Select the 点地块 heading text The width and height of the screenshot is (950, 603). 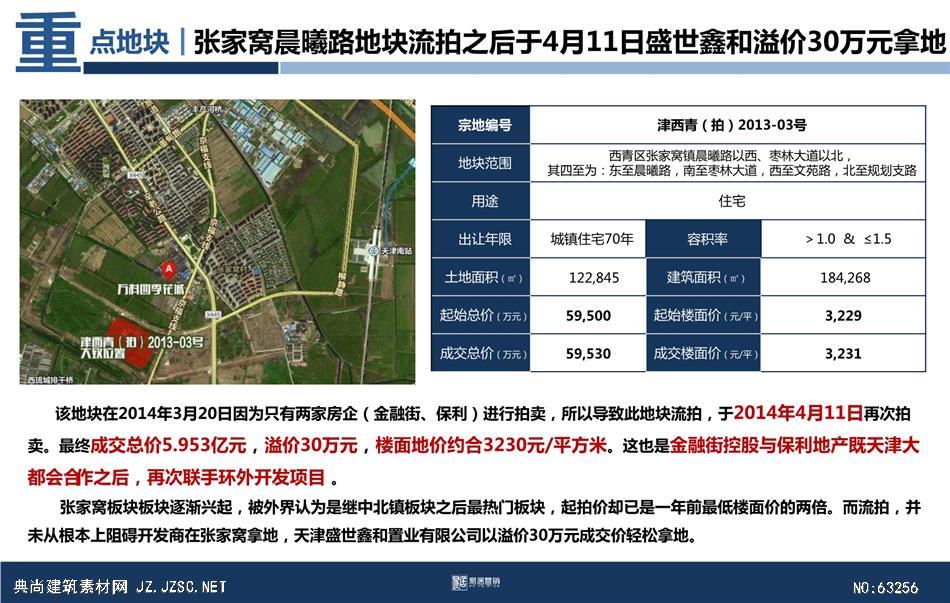(x=129, y=42)
